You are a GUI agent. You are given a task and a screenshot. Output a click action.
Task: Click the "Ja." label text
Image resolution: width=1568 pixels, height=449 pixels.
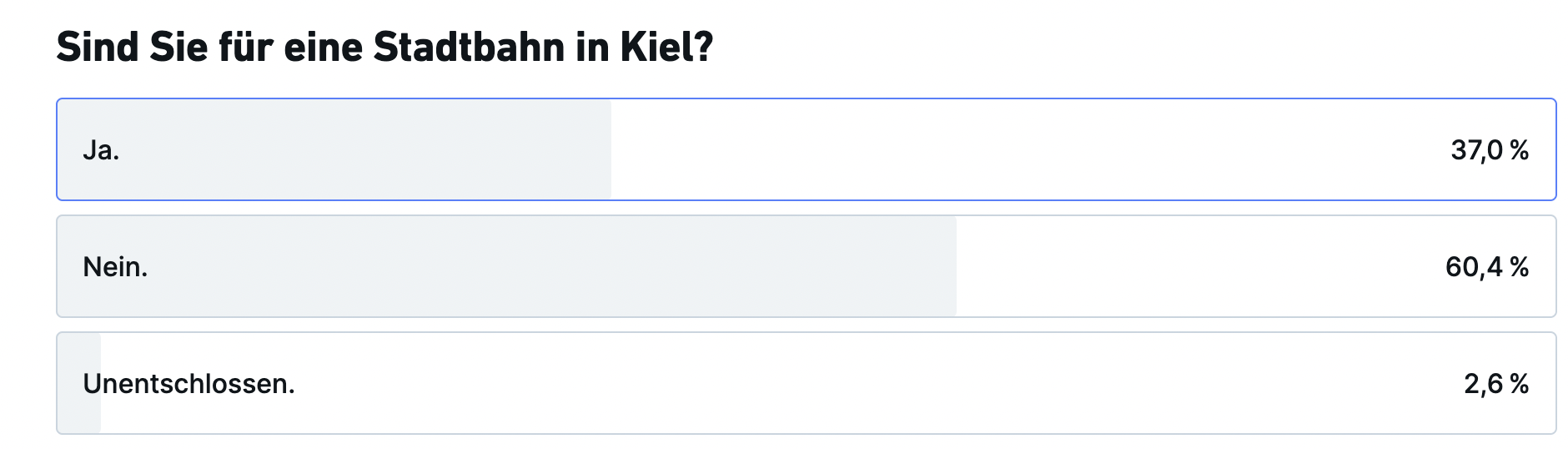click(x=101, y=150)
